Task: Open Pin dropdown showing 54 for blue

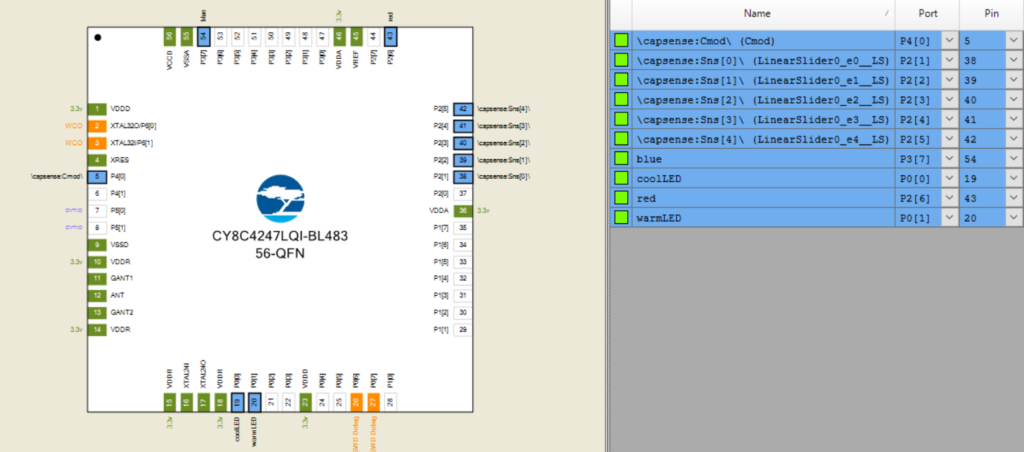Action: pyautogui.click(x=1014, y=159)
